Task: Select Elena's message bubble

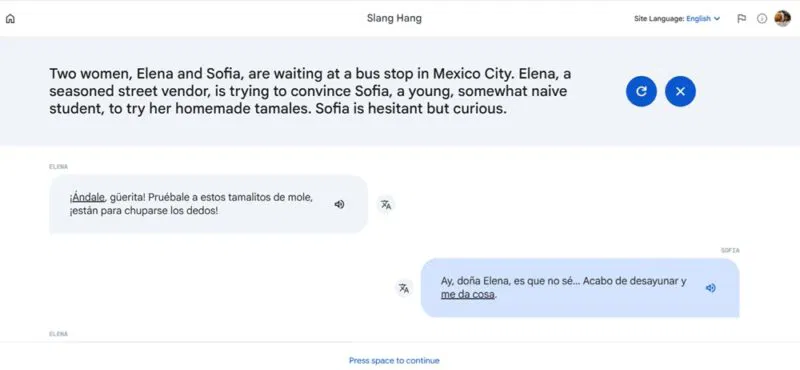Action: 208,204
